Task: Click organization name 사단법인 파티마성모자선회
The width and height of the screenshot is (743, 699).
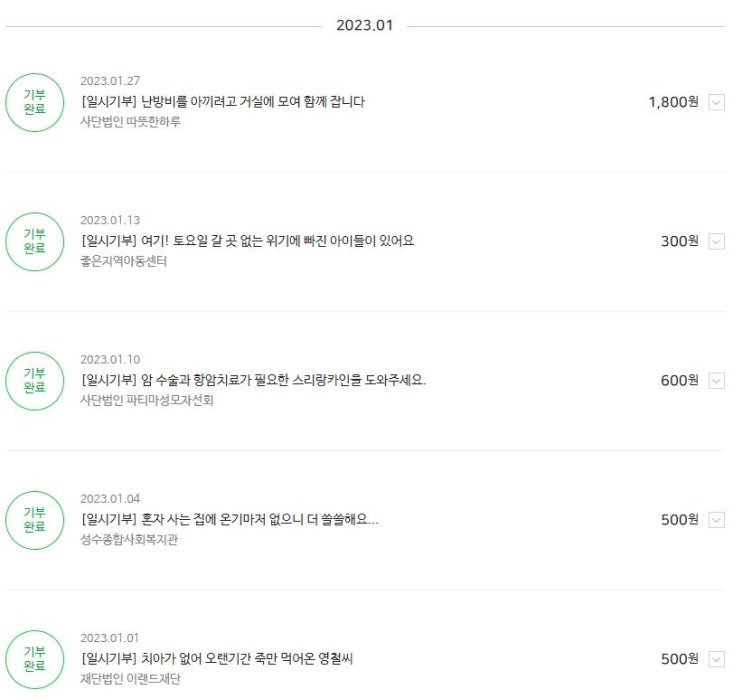Action: click(x=146, y=401)
